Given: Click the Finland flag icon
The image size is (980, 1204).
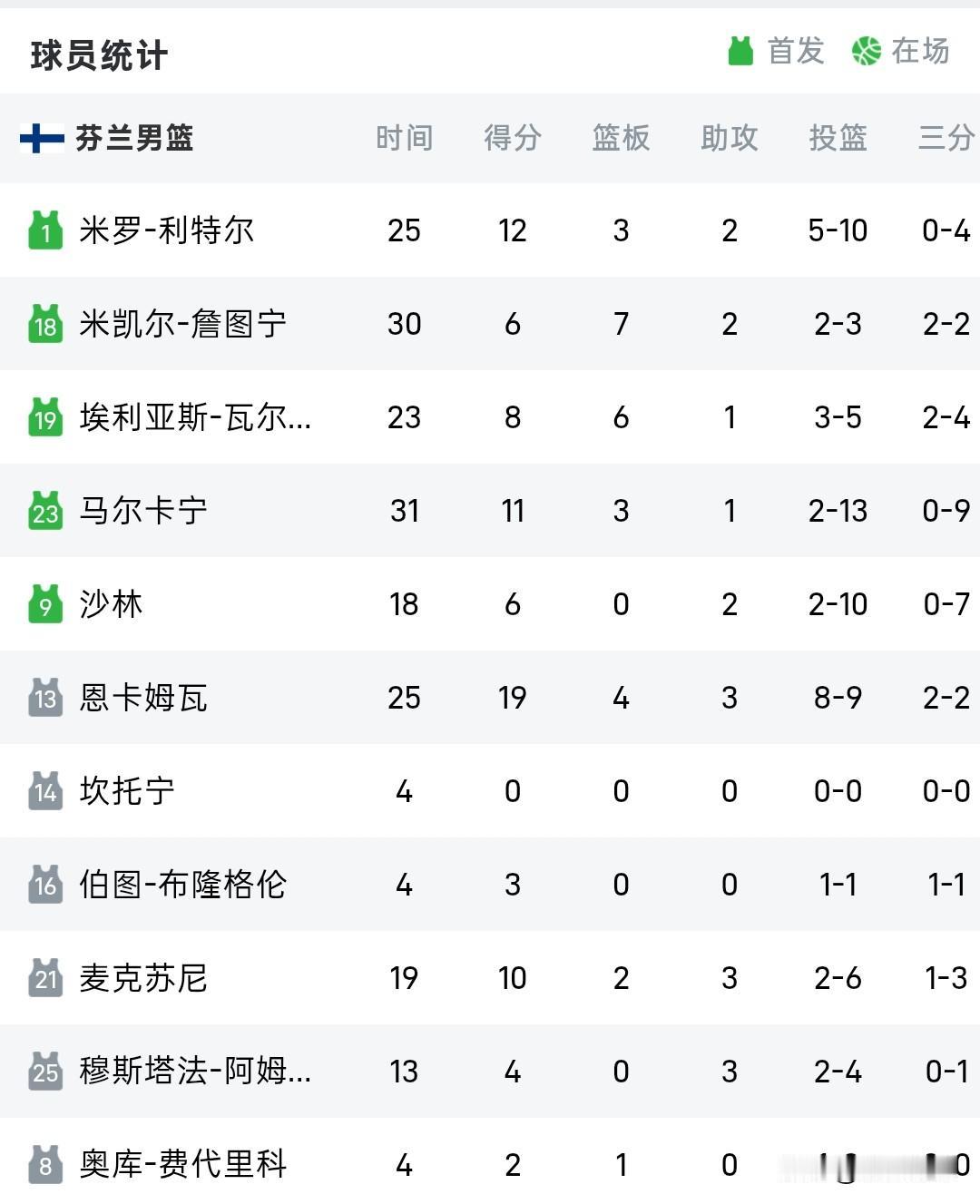Looking at the screenshot, I should [x=42, y=138].
